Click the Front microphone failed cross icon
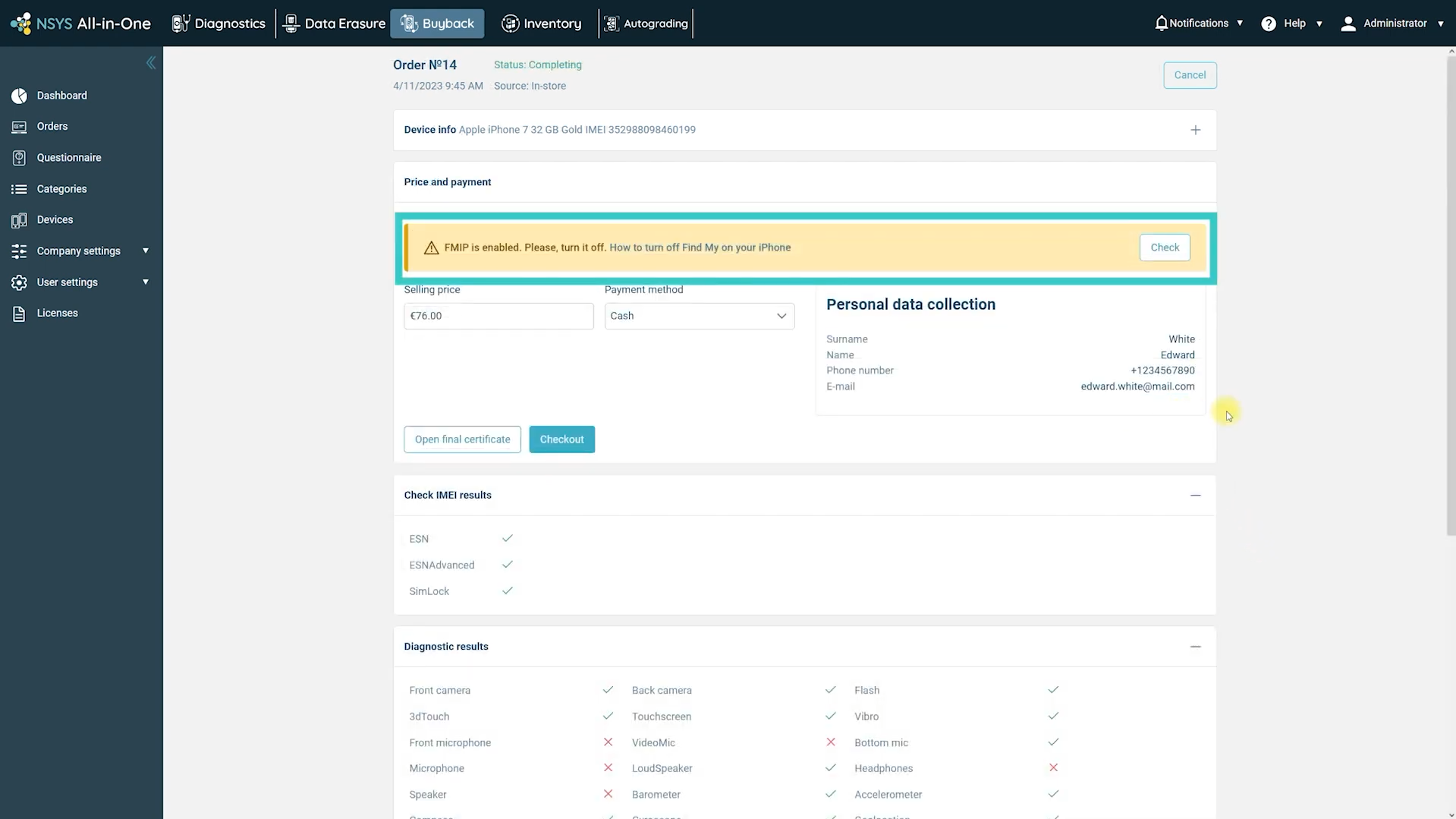This screenshot has width=1456, height=819. [608, 742]
